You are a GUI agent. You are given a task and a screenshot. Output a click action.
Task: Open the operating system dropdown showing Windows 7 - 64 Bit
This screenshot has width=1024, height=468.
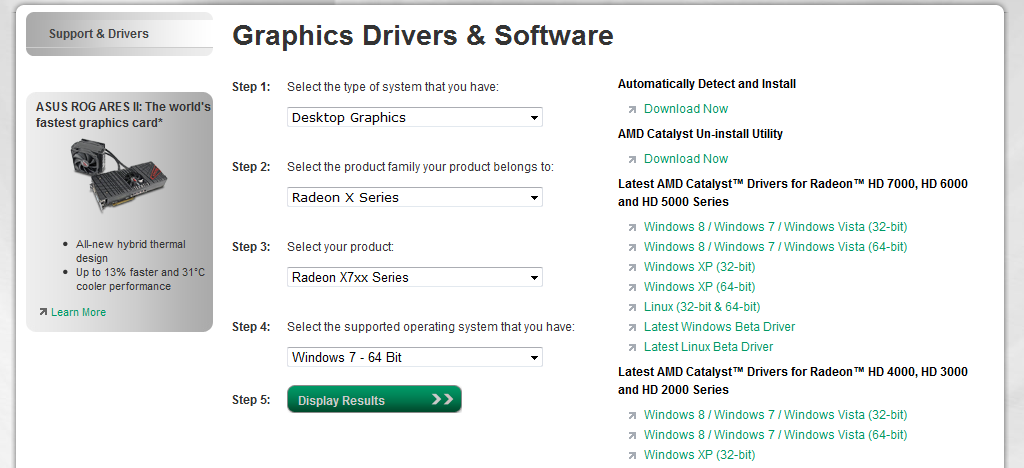415,357
